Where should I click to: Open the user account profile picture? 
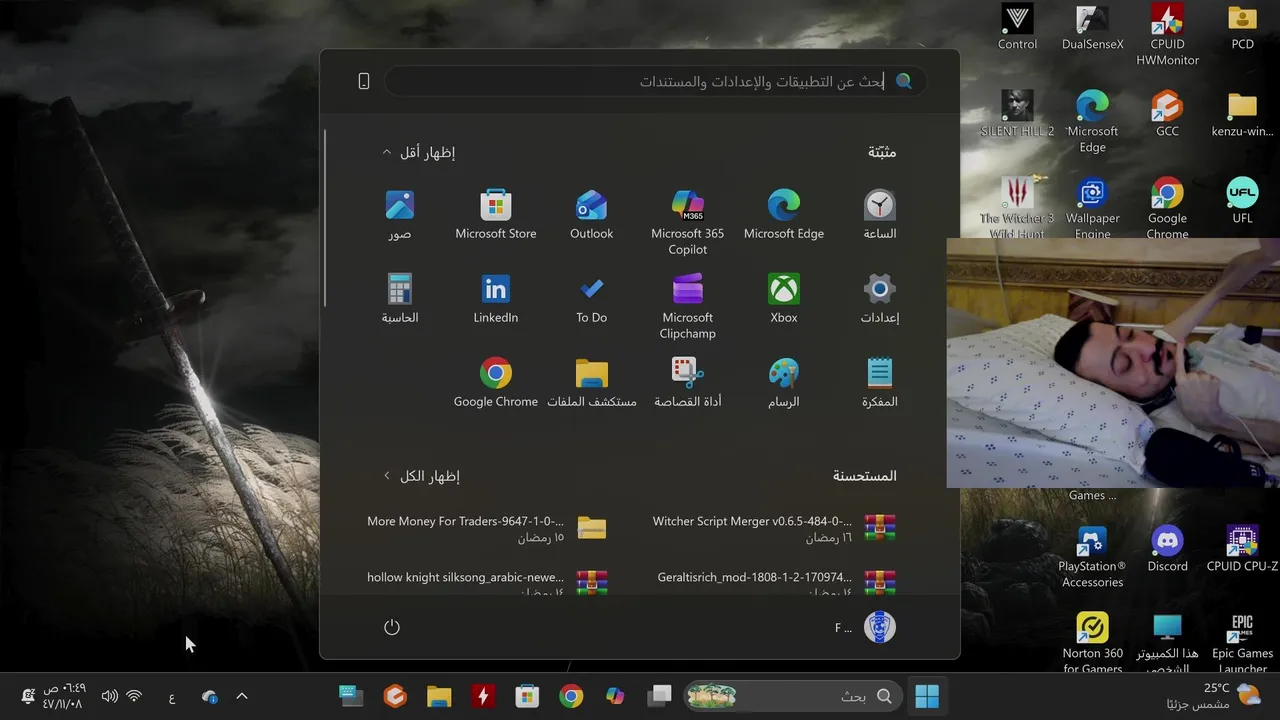pyautogui.click(x=880, y=627)
